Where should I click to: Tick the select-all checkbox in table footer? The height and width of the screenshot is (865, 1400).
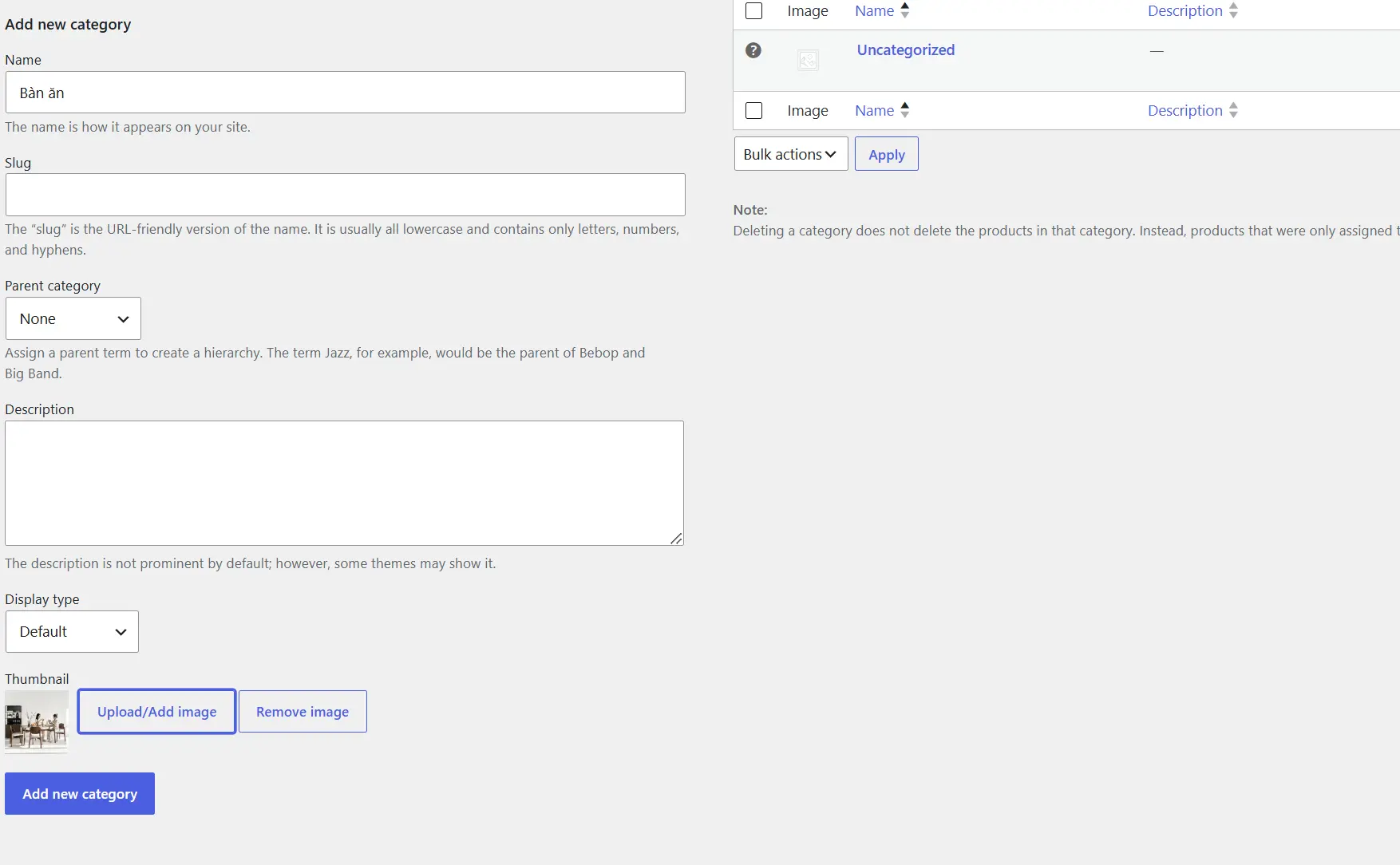pos(753,110)
